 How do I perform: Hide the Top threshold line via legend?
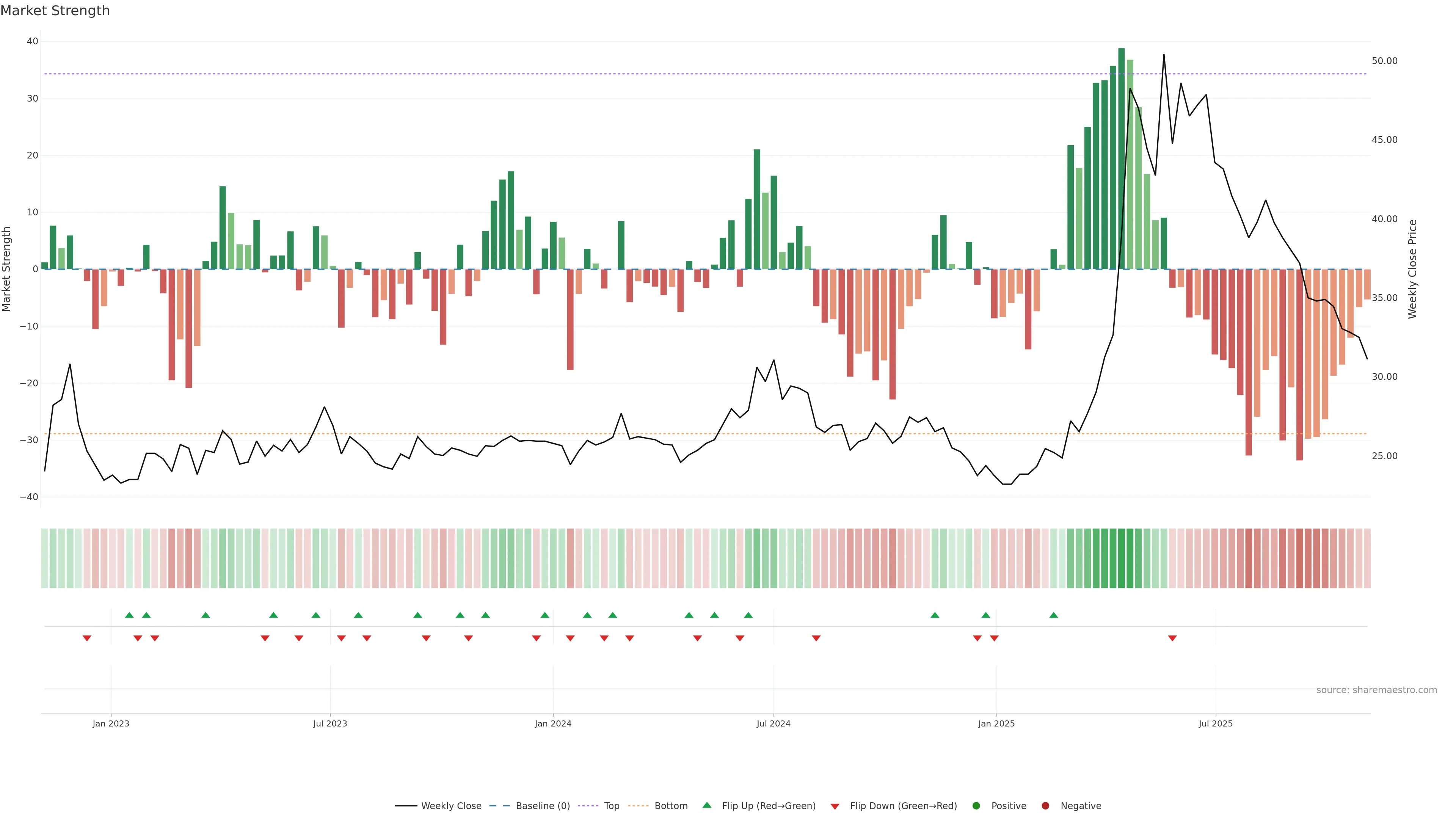pyautogui.click(x=612, y=806)
